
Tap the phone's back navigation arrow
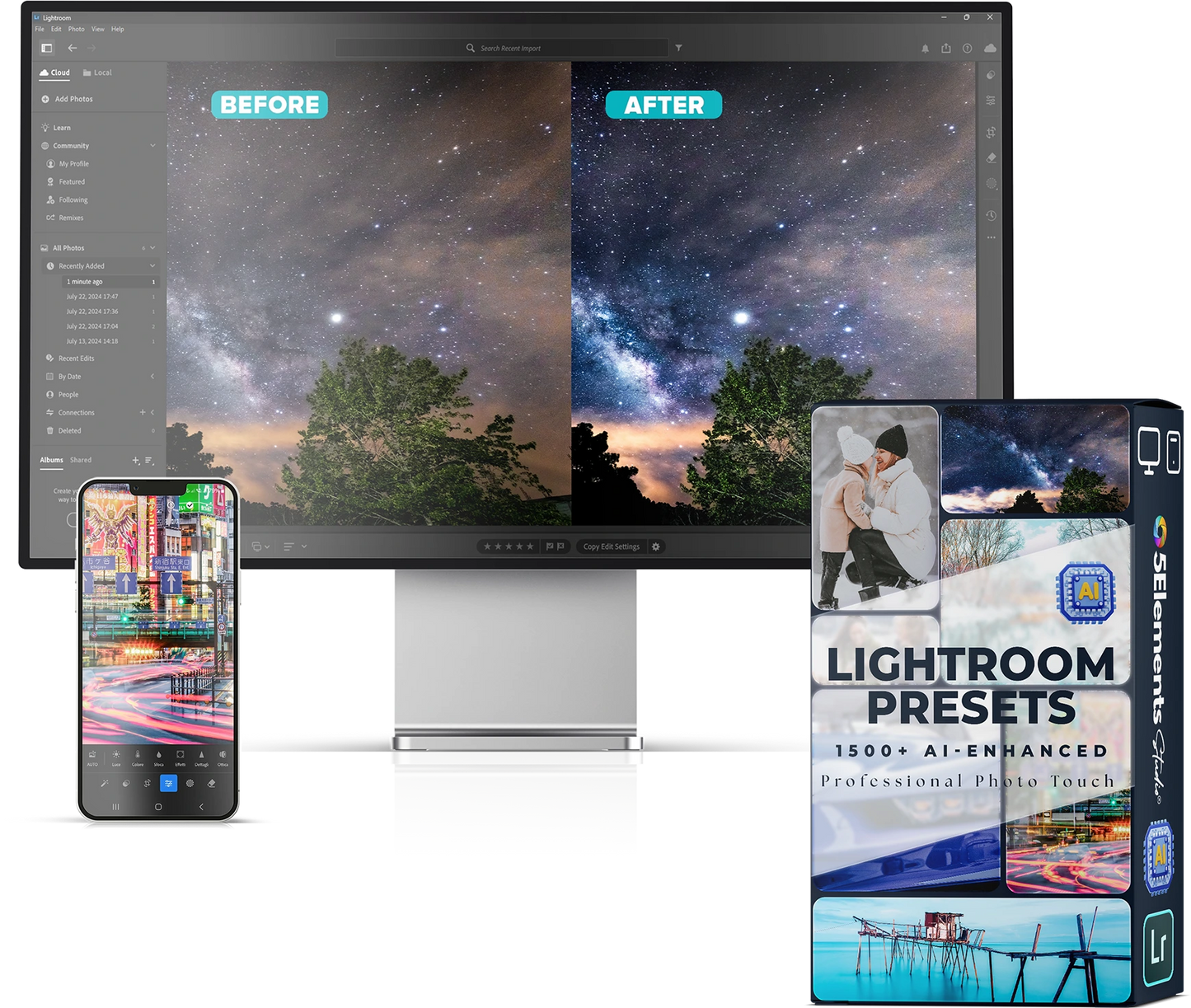click(201, 807)
